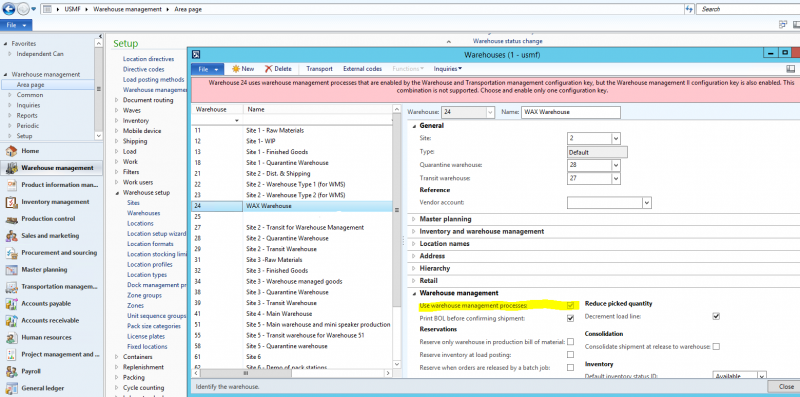
Task: Open the Quarantine warehouse dropdown
Action: [616, 165]
